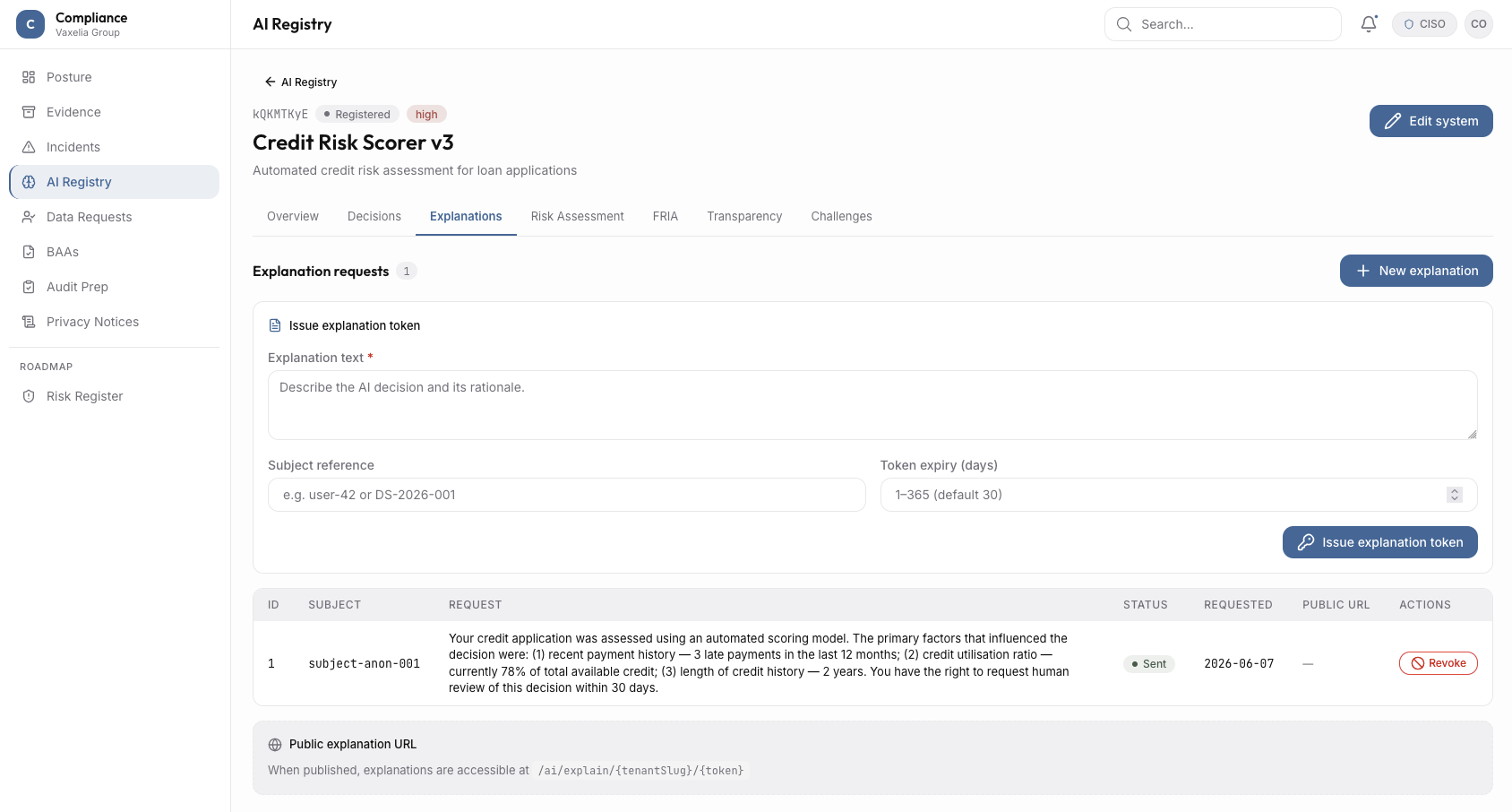
Task: Open notifications bell
Action: (x=1369, y=24)
